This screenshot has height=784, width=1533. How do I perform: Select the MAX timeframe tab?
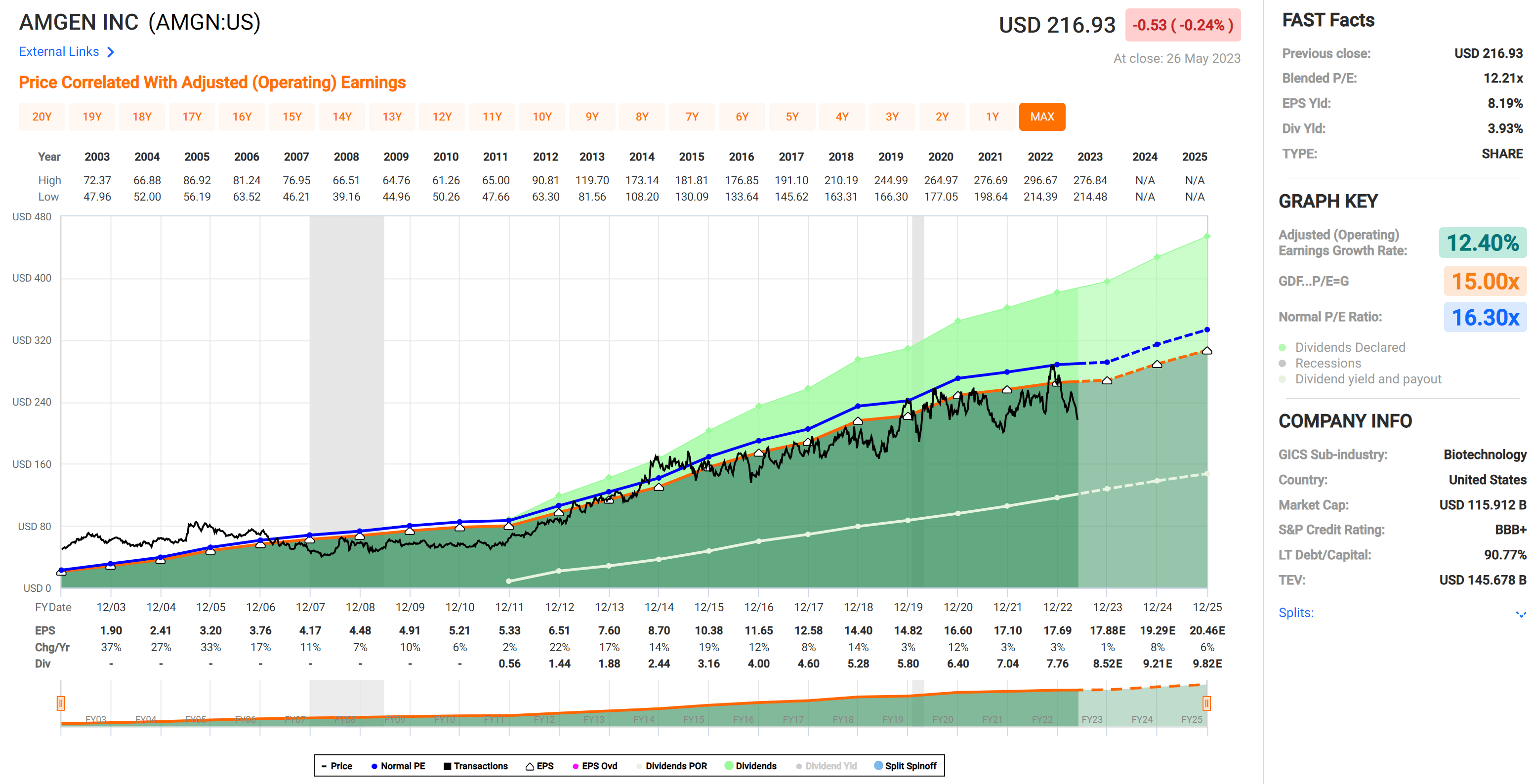pyautogui.click(x=1042, y=117)
